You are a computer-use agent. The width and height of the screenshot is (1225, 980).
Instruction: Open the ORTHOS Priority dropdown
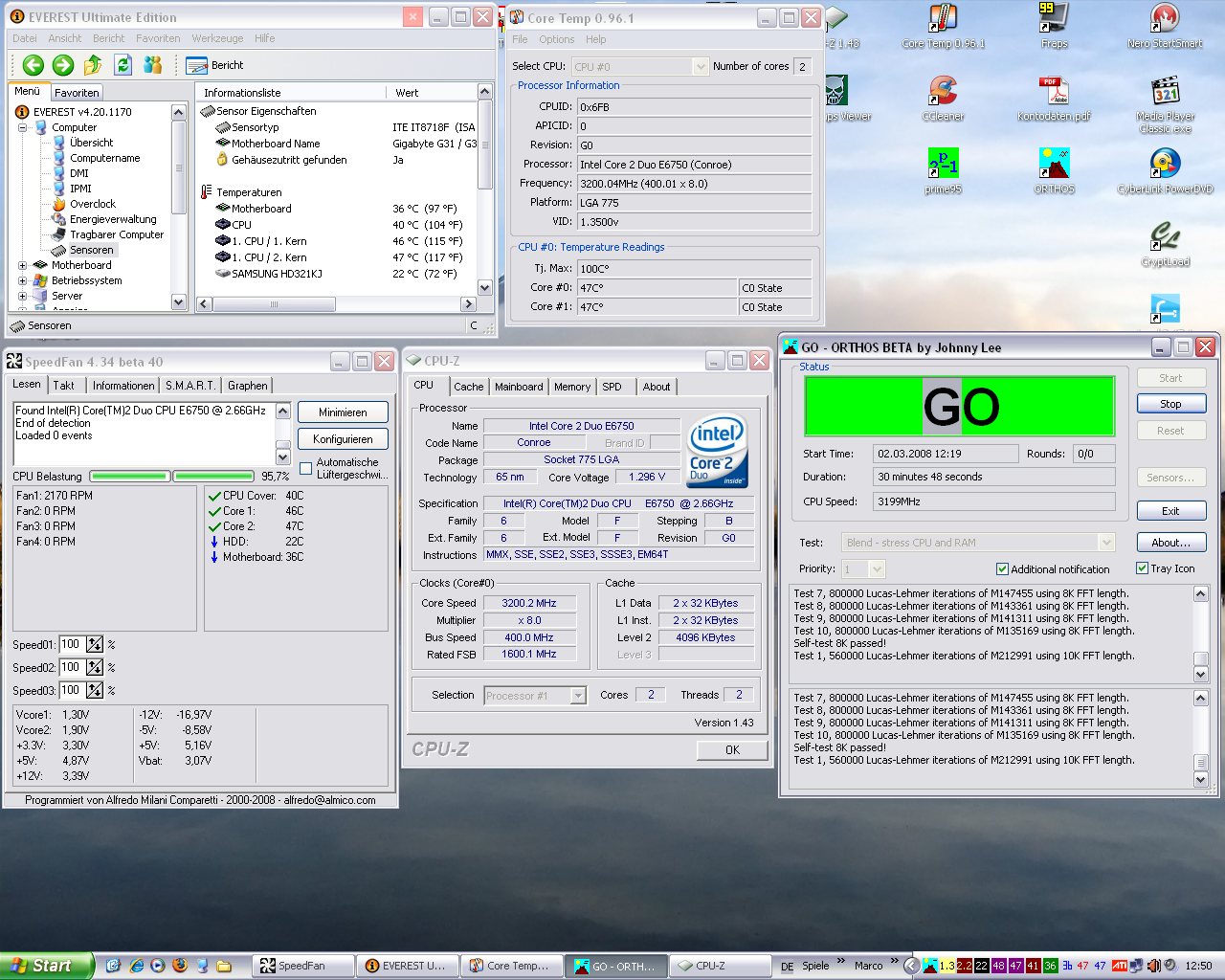tap(877, 569)
